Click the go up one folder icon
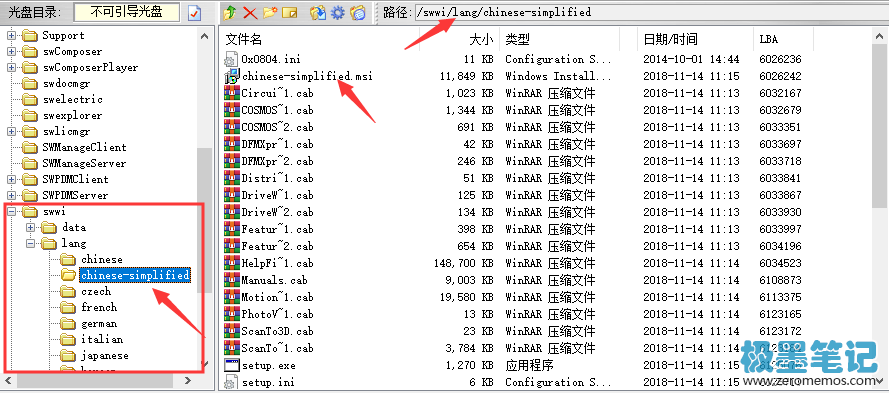This screenshot has height=393, width=889. [x=230, y=12]
